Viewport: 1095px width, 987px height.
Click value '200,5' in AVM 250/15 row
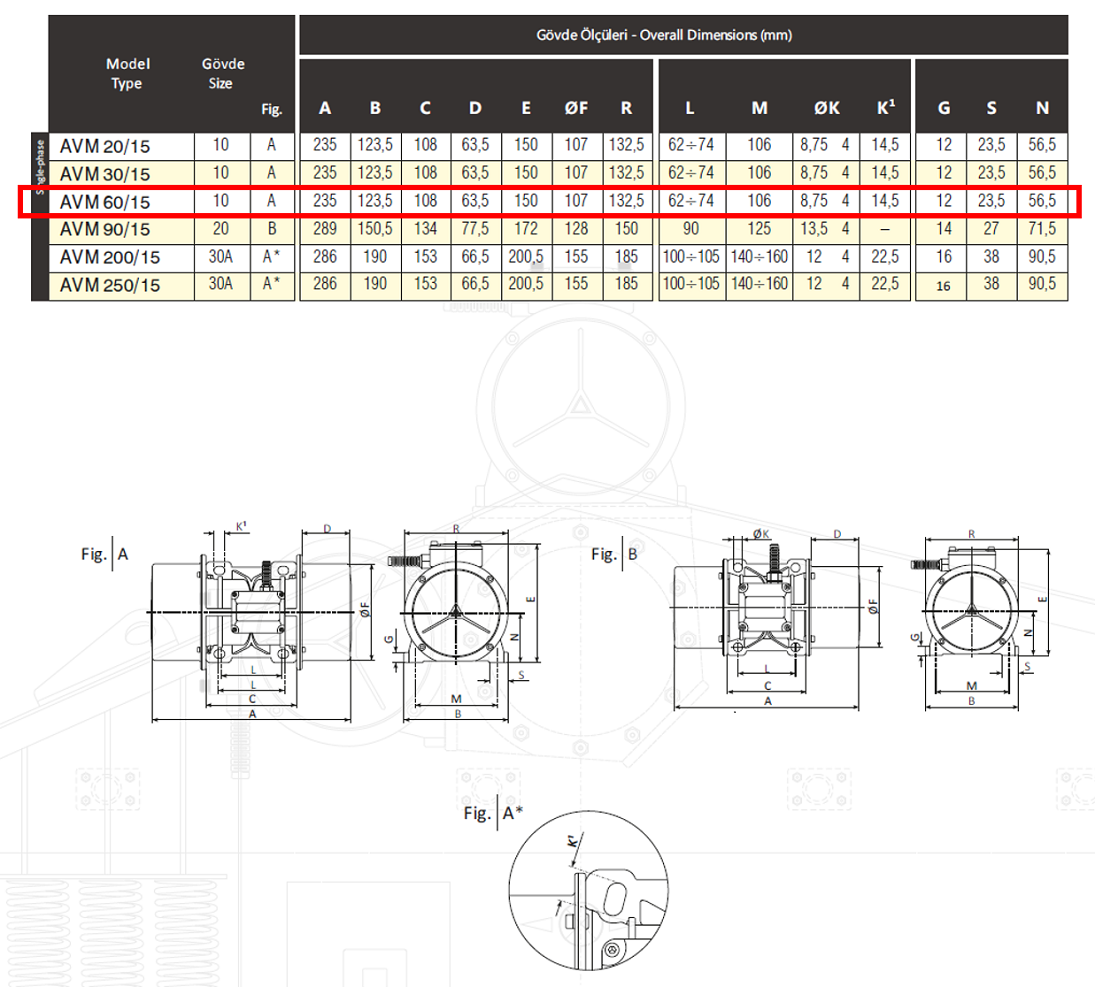(x=526, y=284)
